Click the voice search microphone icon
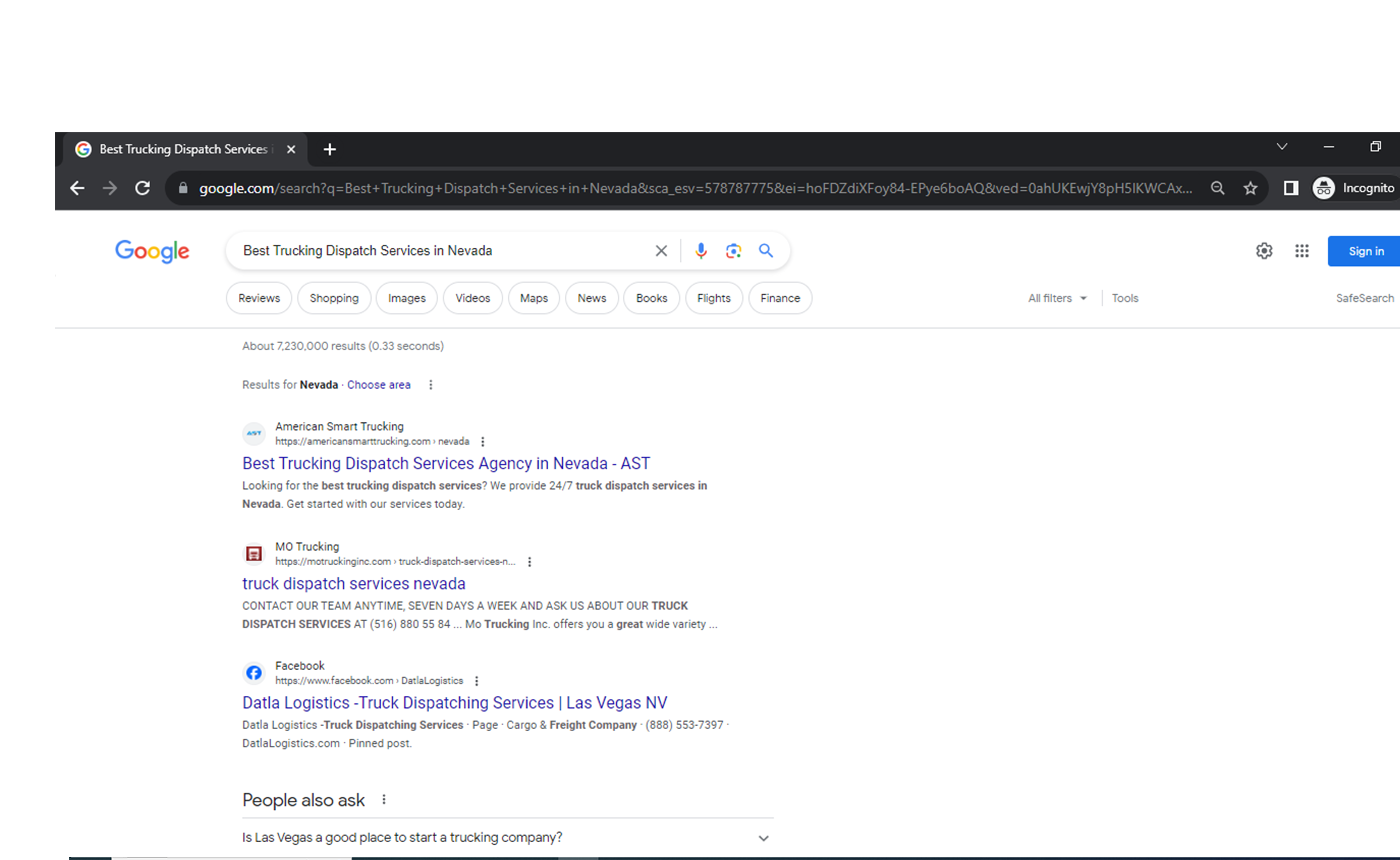This screenshot has width=1400, height=860. 701,251
